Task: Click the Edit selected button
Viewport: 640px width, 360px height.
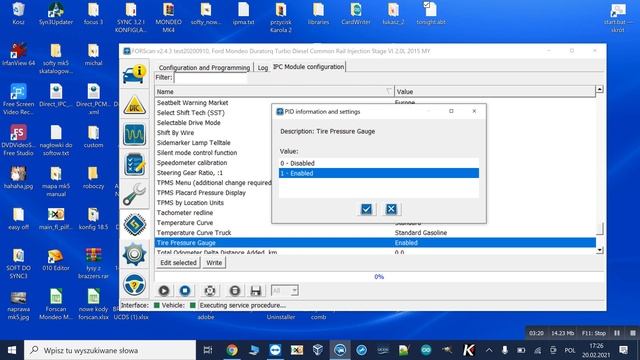Action: 178,262
